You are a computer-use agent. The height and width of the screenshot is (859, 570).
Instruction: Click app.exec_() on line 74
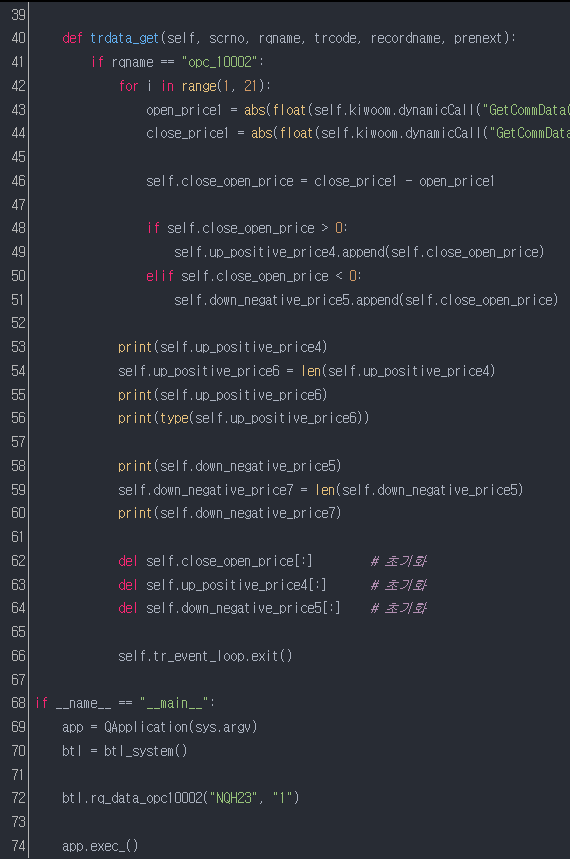click(x=100, y=846)
